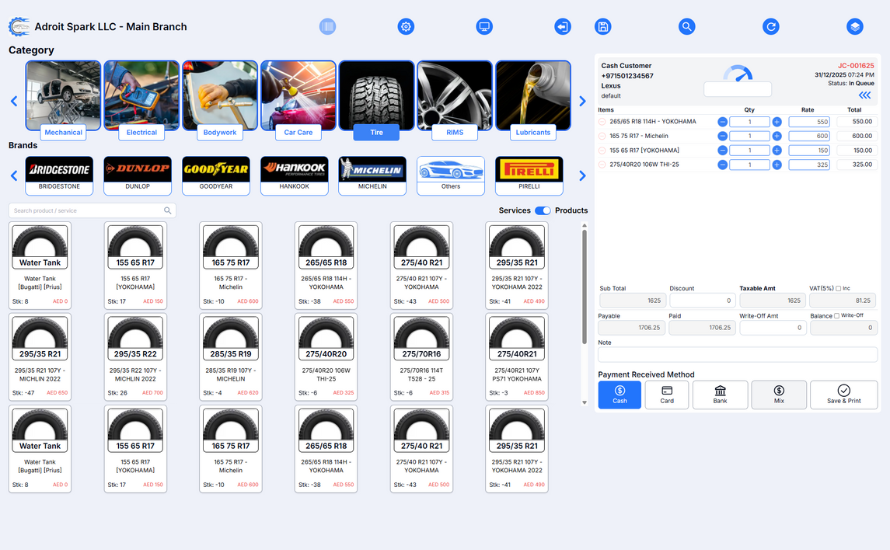Click the refresh icon in top toolbar

[x=771, y=27]
